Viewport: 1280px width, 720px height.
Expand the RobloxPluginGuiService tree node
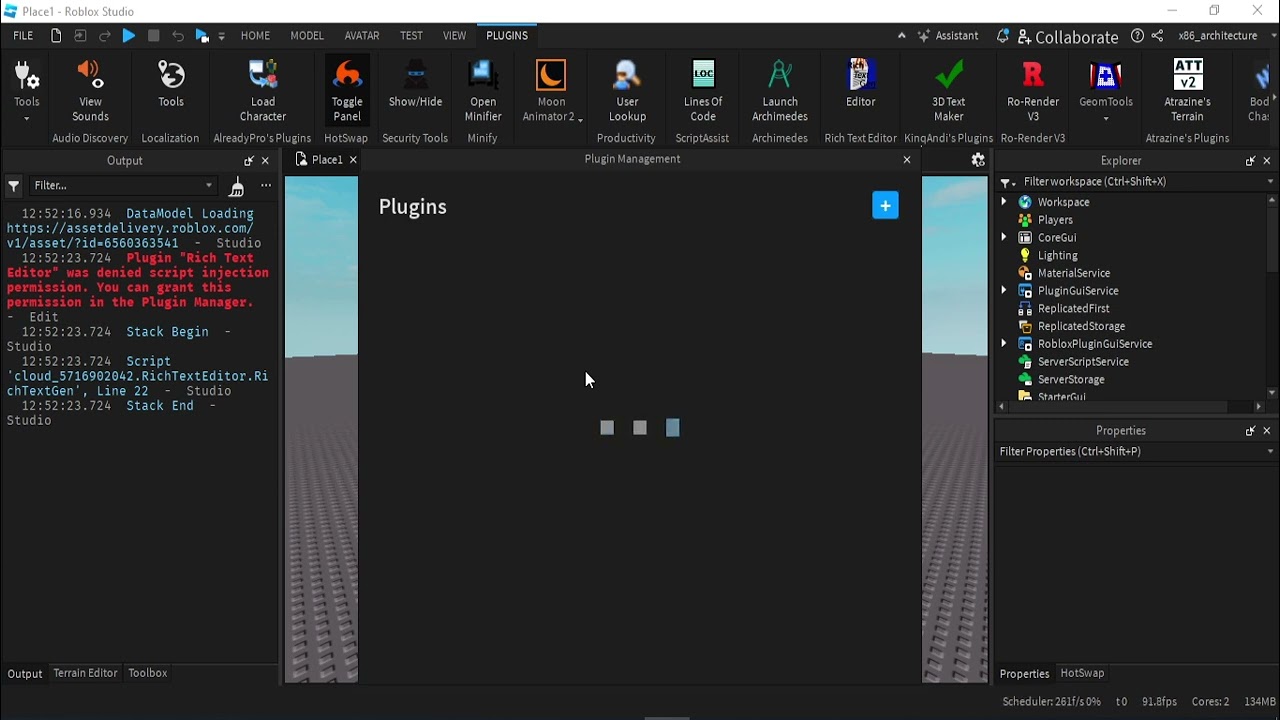coord(1004,344)
